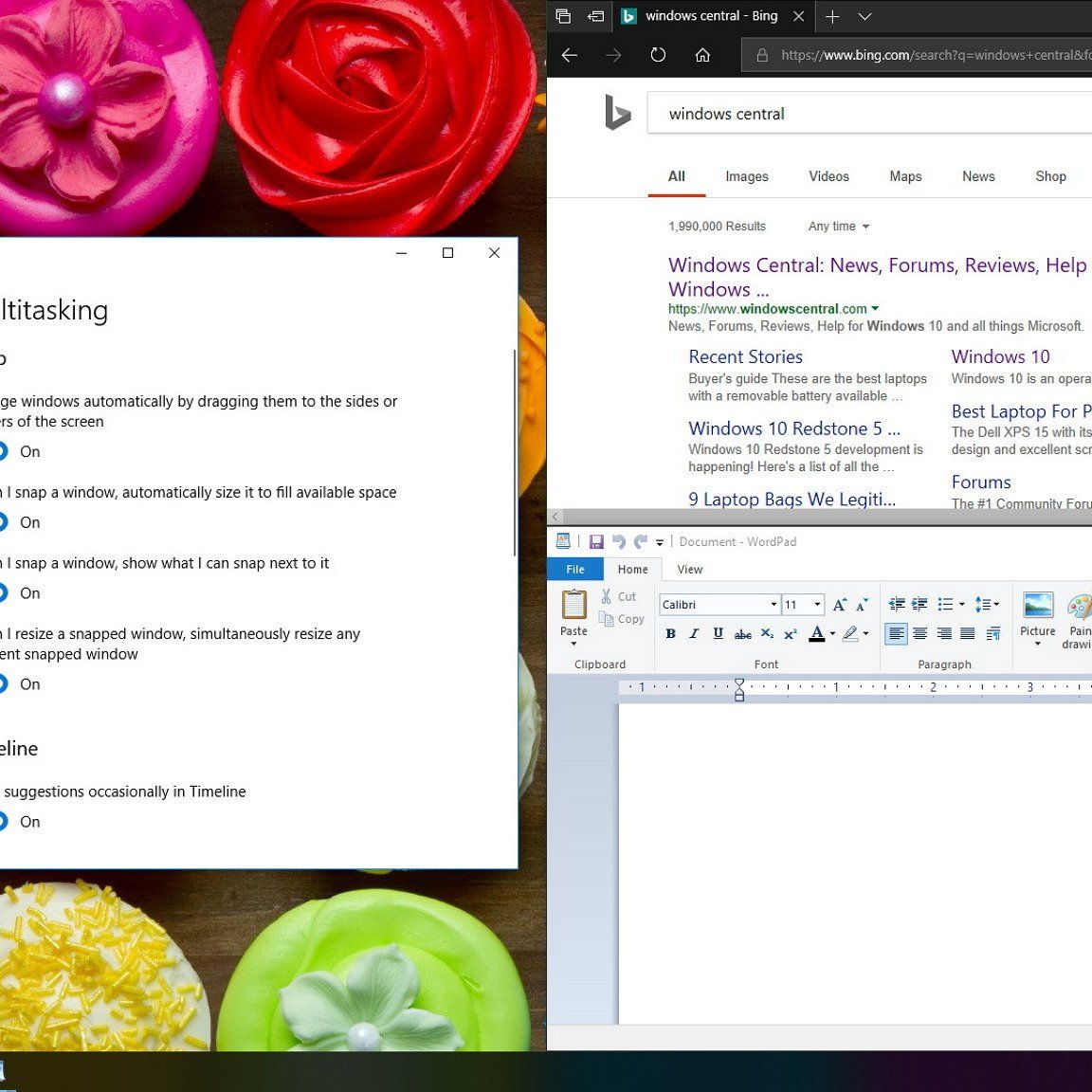The image size is (1092, 1092).
Task: Insert a Picture in WordPad
Action: (1038, 607)
